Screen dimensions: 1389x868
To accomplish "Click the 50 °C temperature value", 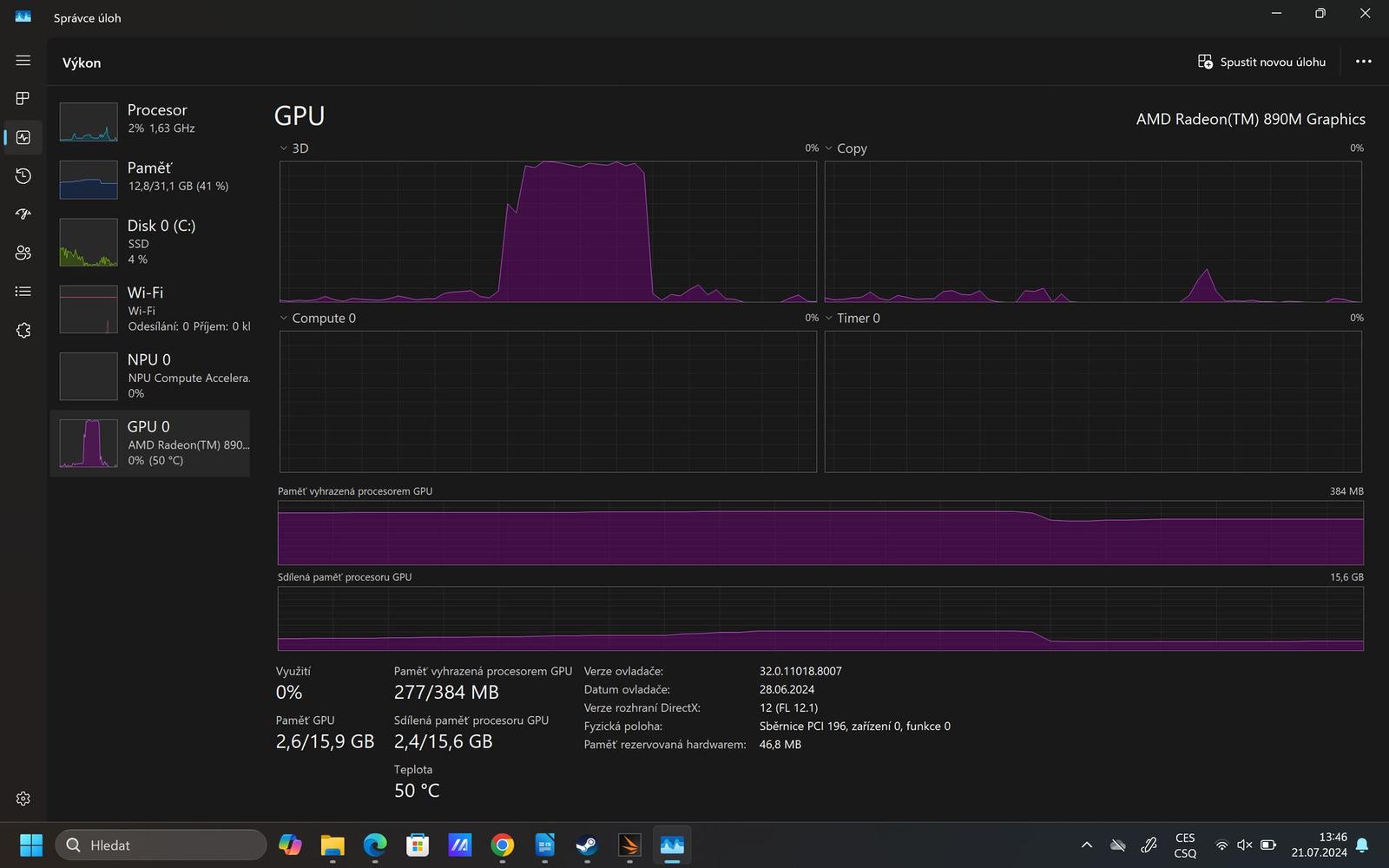I will [x=417, y=791].
